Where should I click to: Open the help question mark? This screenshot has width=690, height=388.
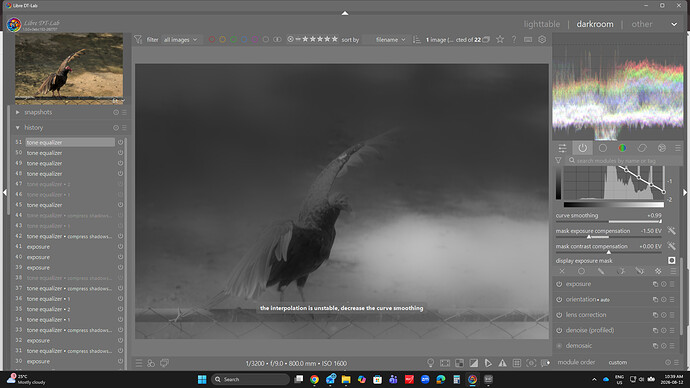coord(514,40)
